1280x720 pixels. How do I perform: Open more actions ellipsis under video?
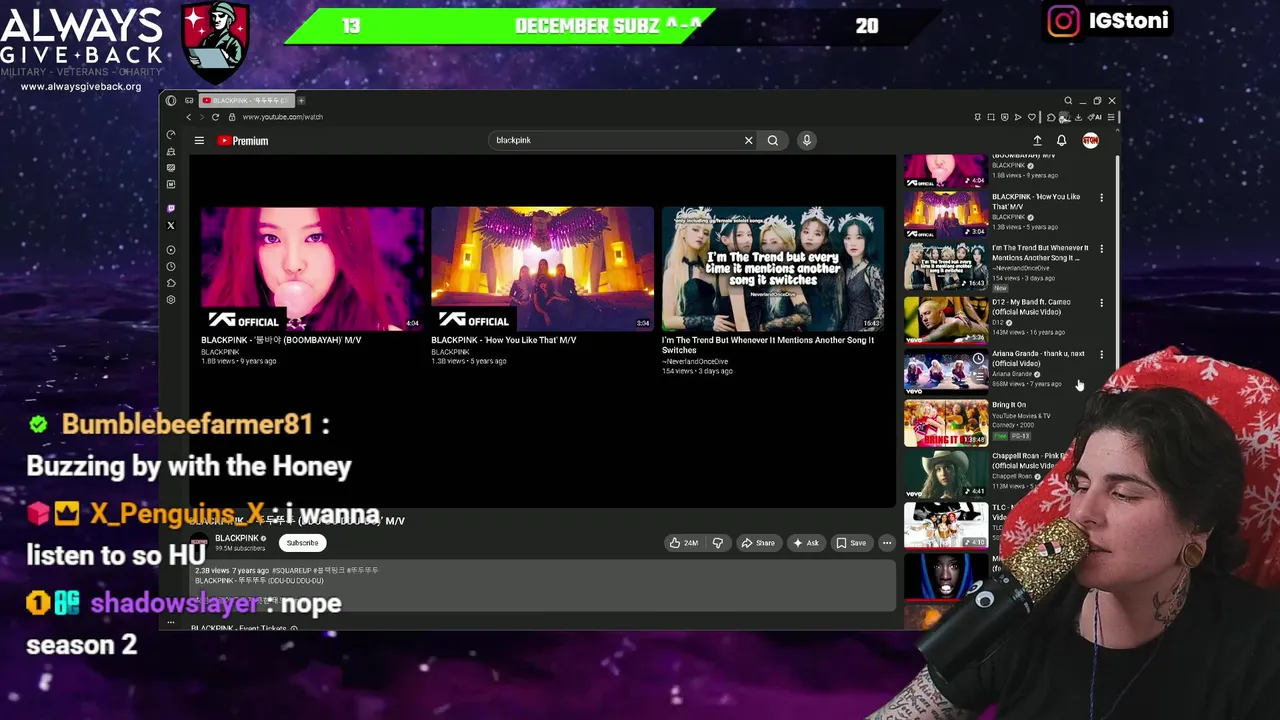[886, 543]
